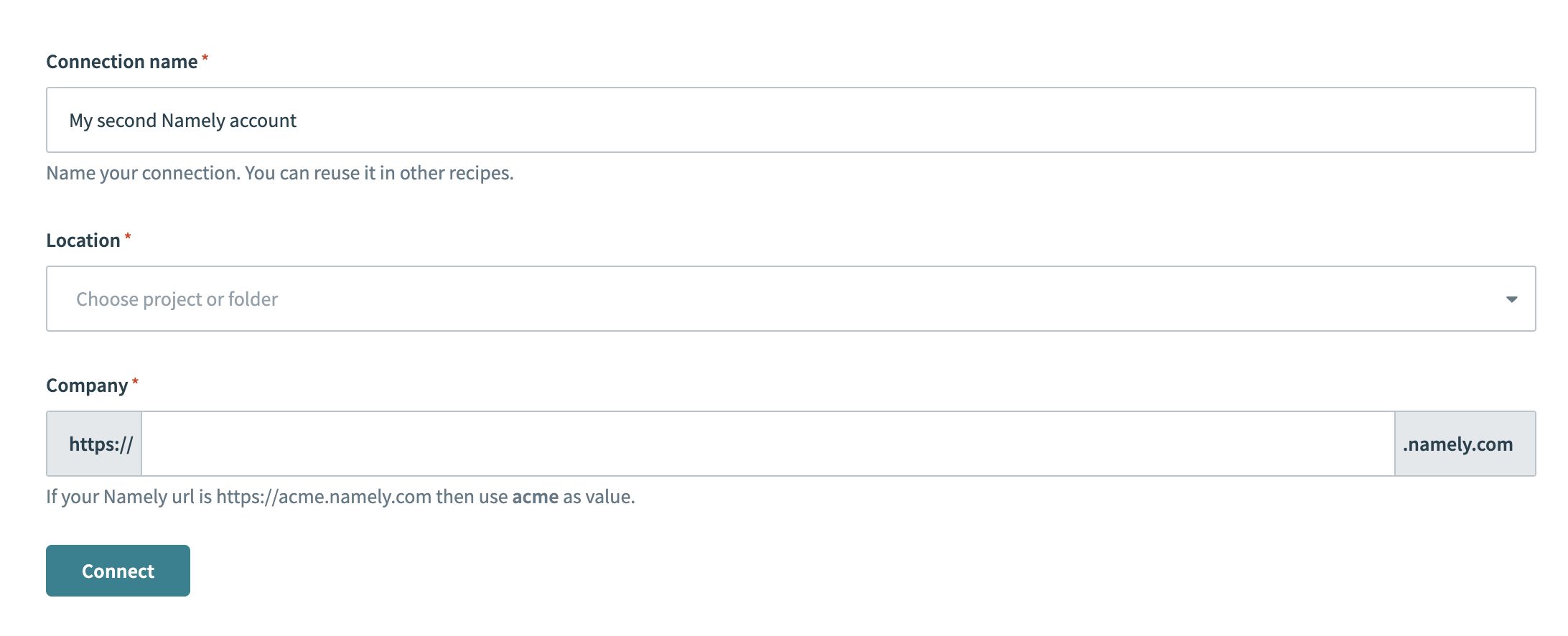Click the red asterisk beside Company
The image size is (1568, 636).
[x=135, y=382]
